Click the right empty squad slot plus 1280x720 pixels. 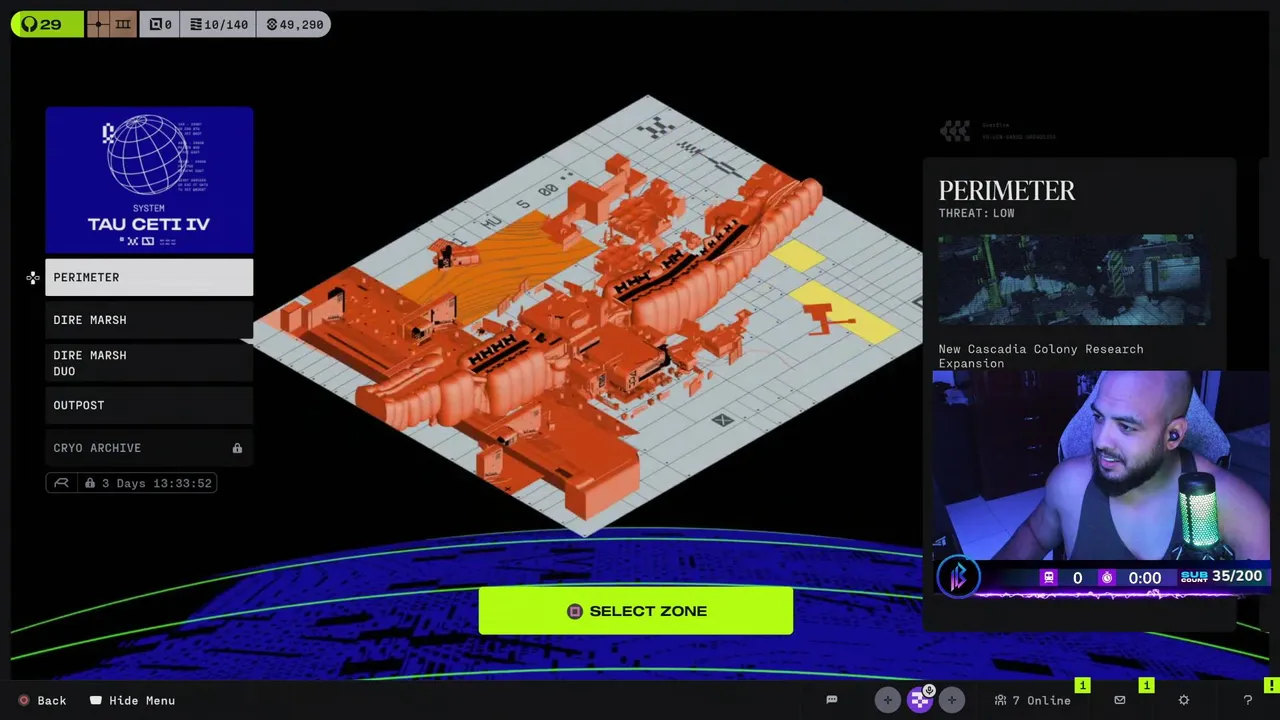coord(951,700)
